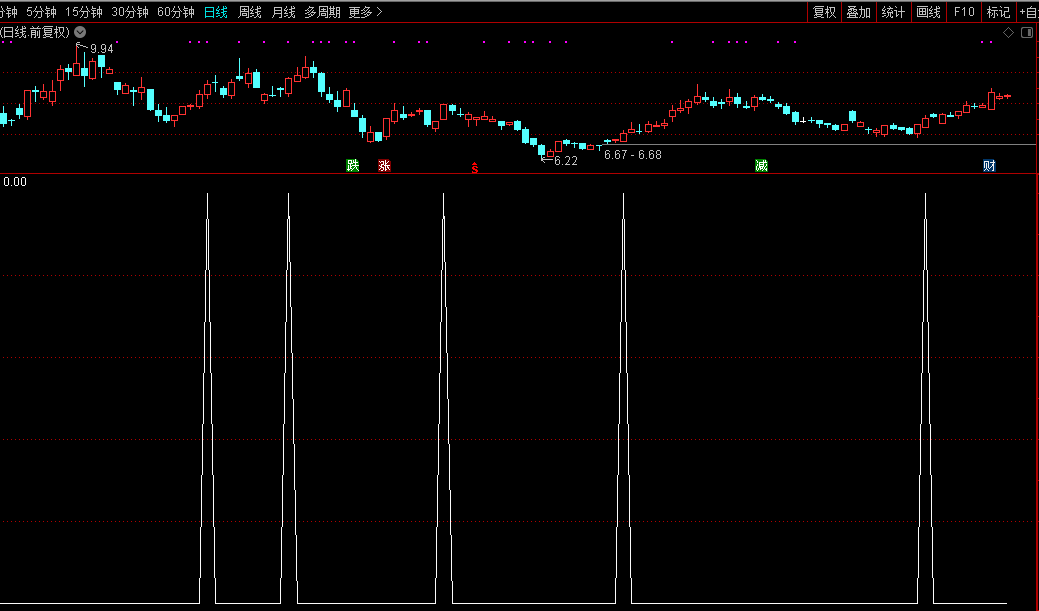Click the blue 财 financial report marker
The height and width of the screenshot is (611, 1039).
pyautogui.click(x=989, y=166)
